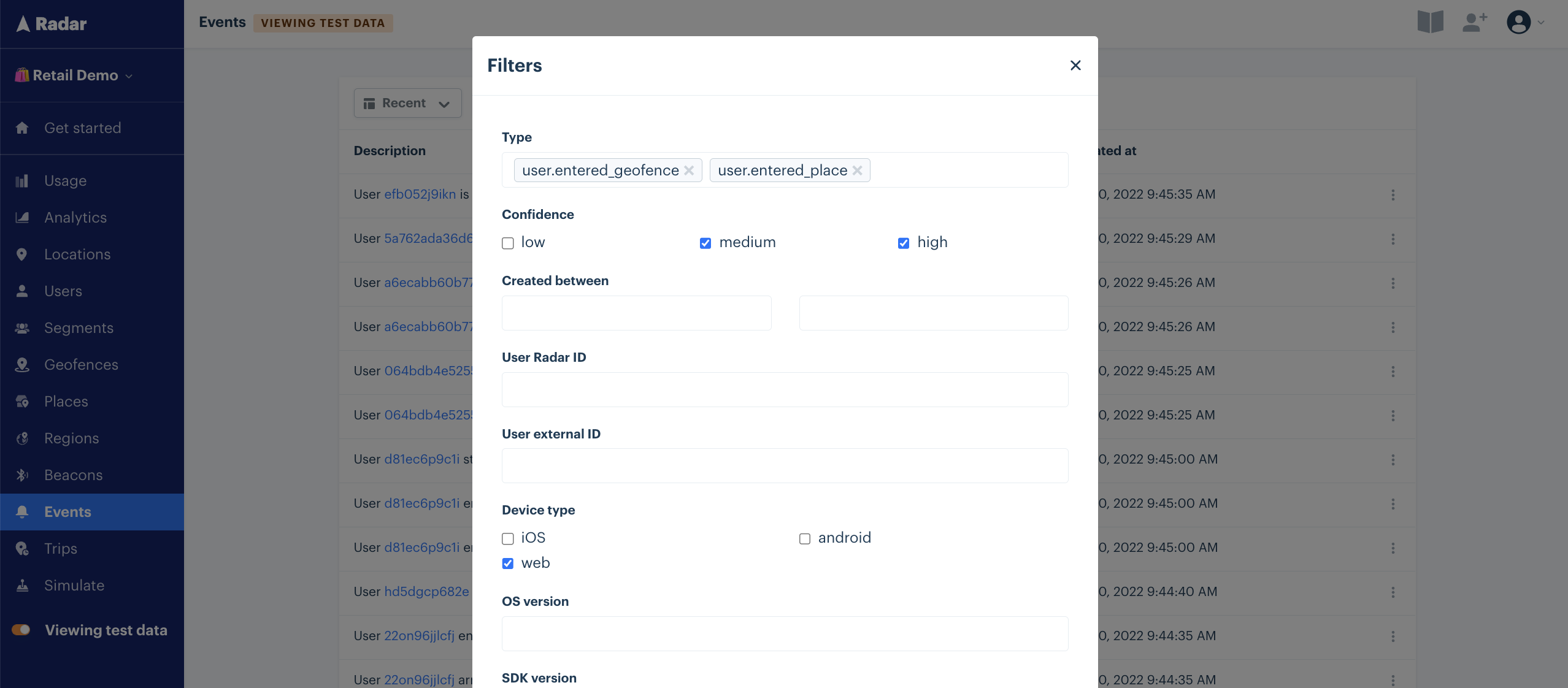Click the Beacons bluetooth icon

(x=22, y=475)
